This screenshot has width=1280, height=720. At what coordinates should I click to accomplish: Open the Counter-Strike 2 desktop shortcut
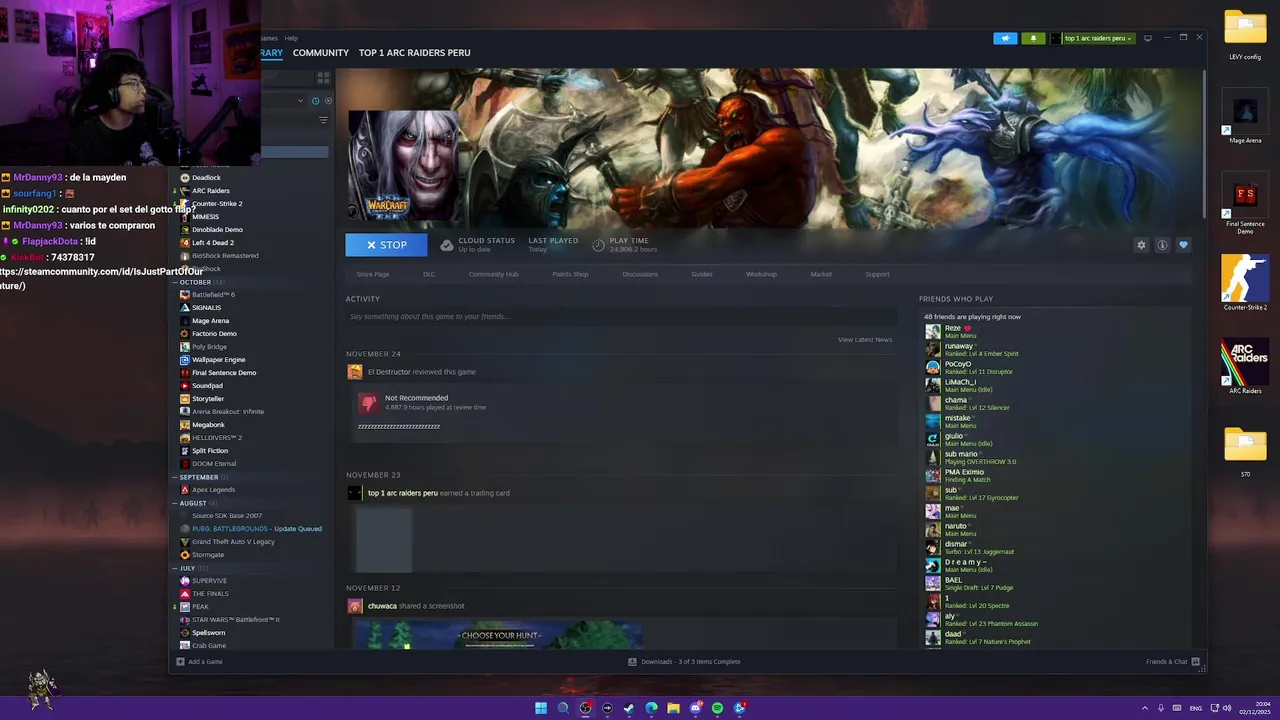click(x=1245, y=283)
